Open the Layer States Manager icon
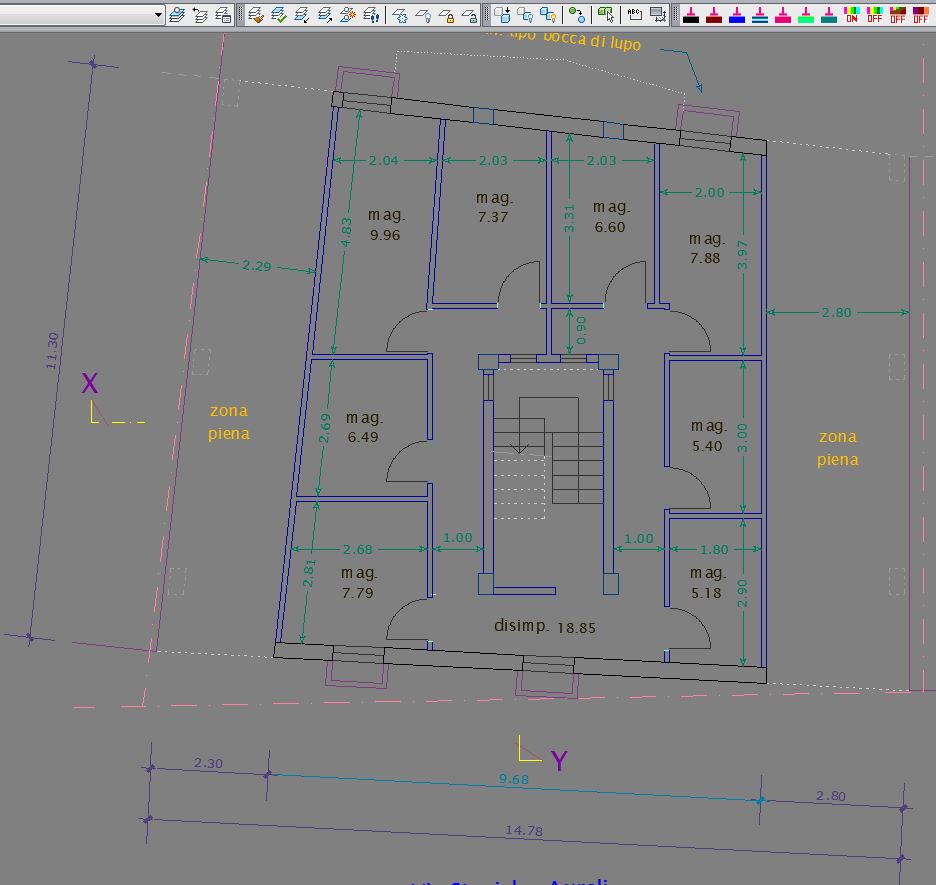This screenshot has width=936, height=885. click(223, 14)
